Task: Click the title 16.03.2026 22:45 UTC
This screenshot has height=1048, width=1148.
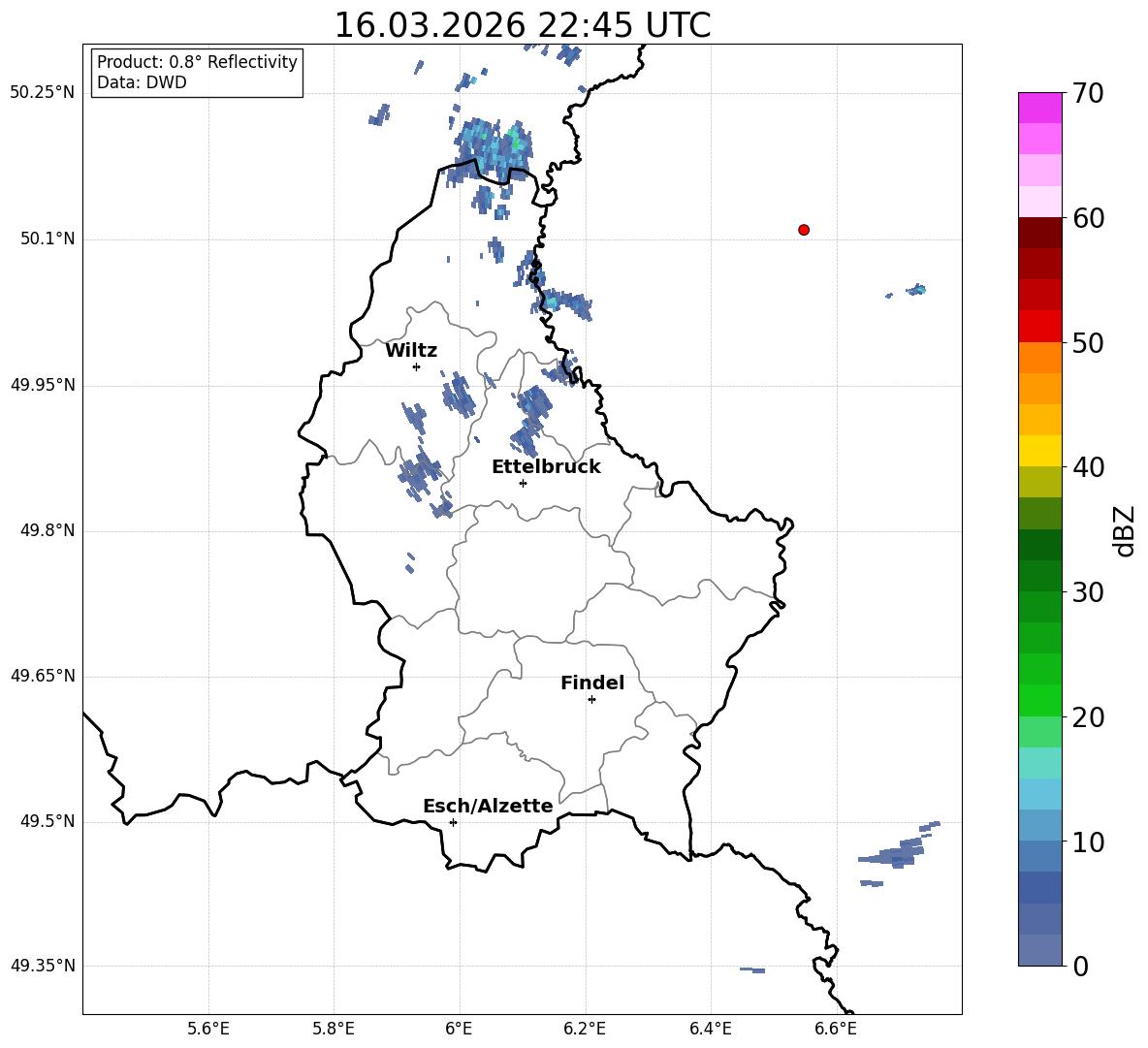Action: pos(523,25)
